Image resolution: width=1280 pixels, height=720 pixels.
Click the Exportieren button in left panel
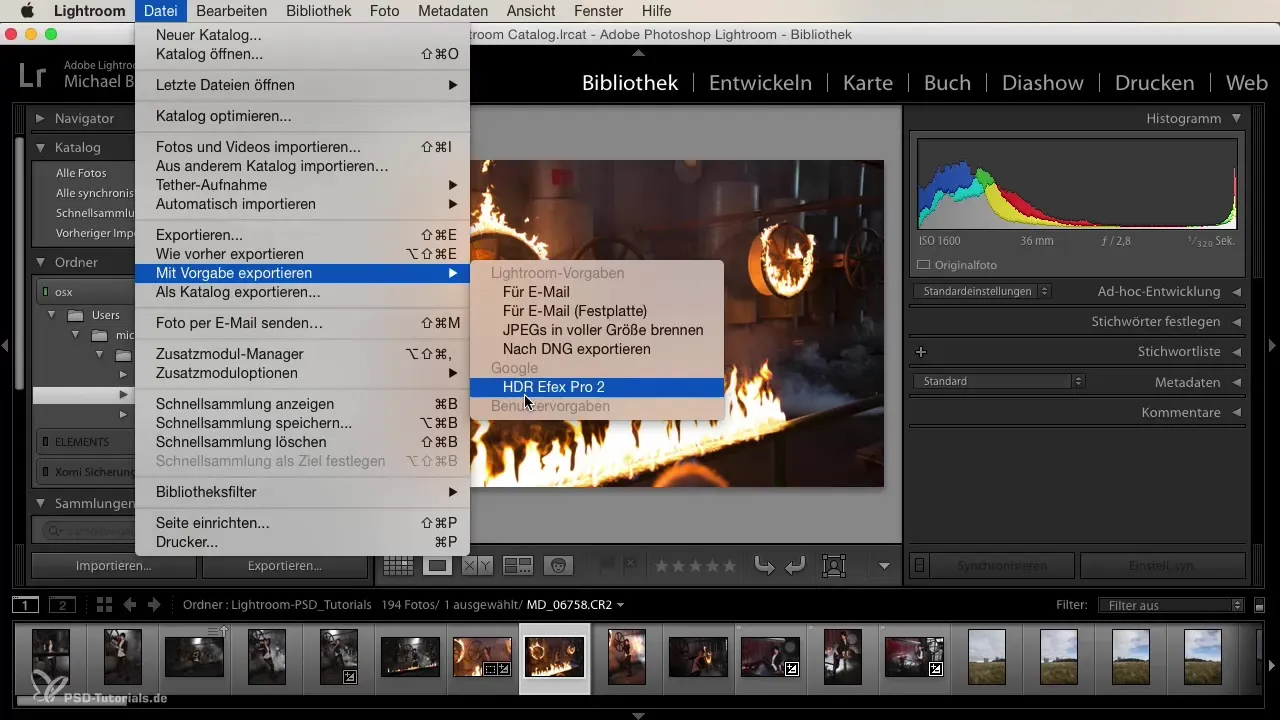pyautogui.click(x=285, y=566)
